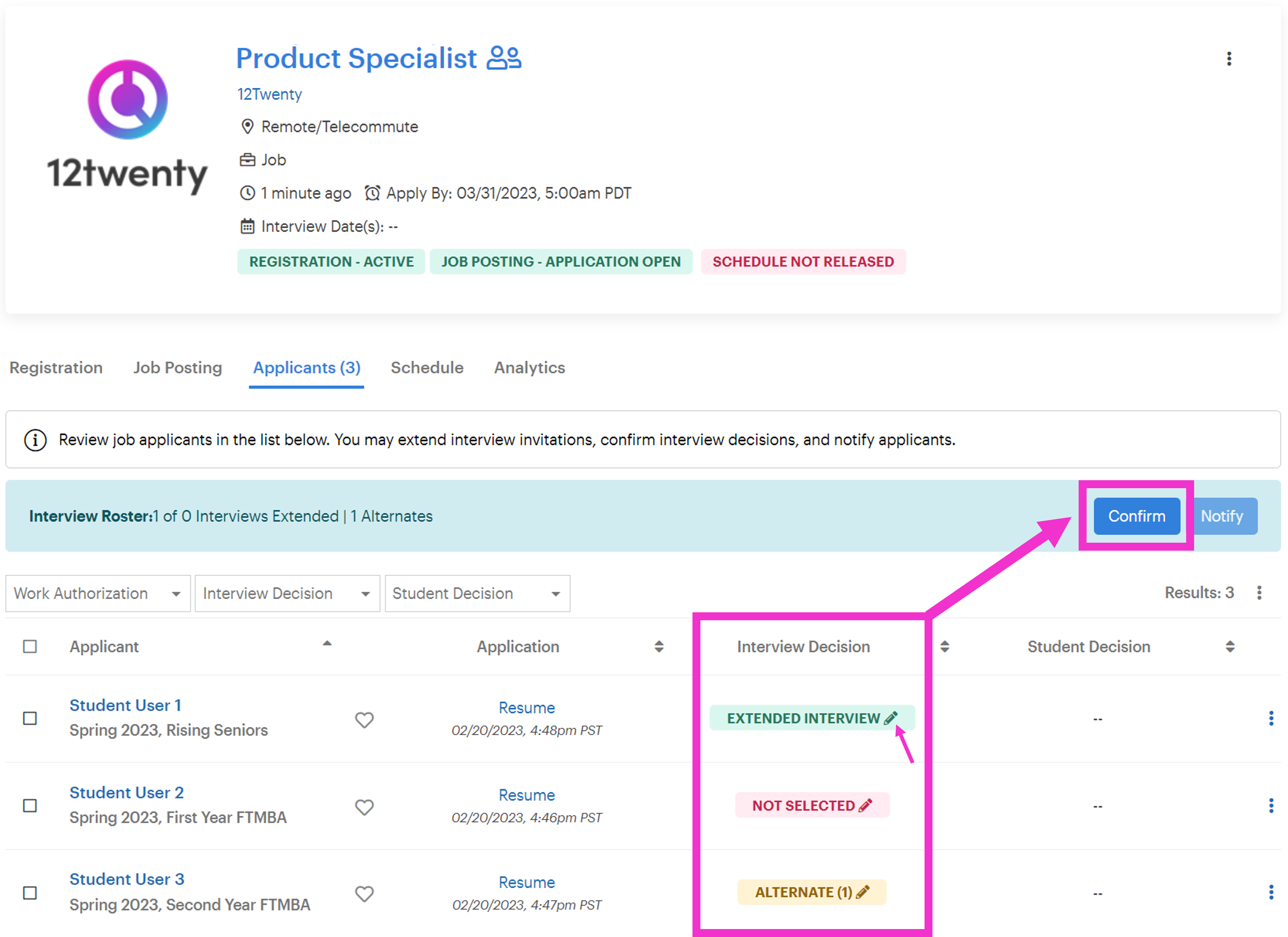Click 'Spring 2023, Rising Seniors' text
Image resolution: width=1288 pixels, height=937 pixels.
(x=169, y=730)
